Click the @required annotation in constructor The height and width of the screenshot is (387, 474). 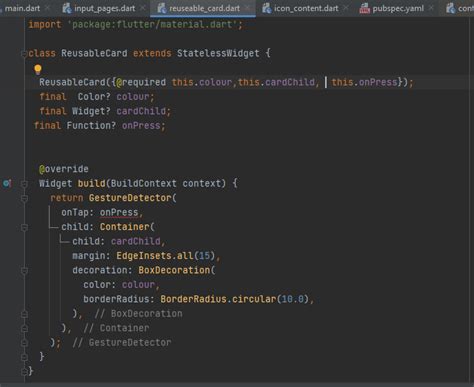click(x=141, y=82)
